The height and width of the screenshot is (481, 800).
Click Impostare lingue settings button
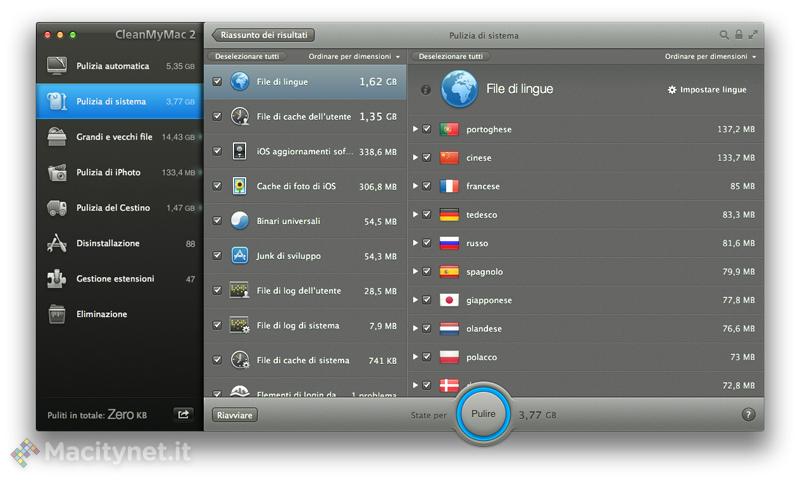pyautogui.click(x=707, y=90)
